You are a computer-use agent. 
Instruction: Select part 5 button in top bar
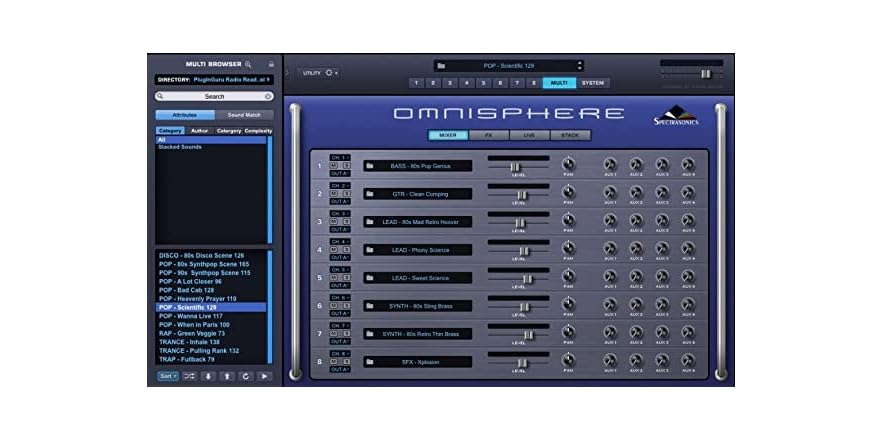(x=484, y=83)
